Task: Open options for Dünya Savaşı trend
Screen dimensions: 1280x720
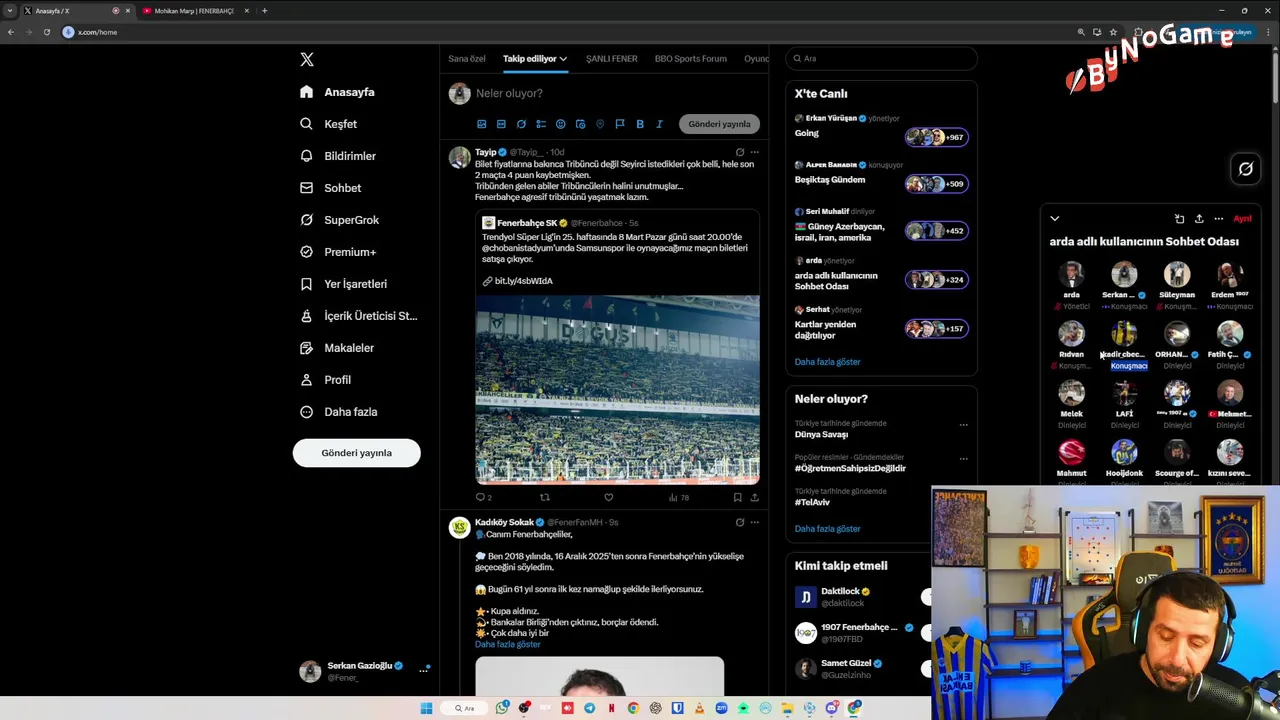Action: pyautogui.click(x=963, y=425)
